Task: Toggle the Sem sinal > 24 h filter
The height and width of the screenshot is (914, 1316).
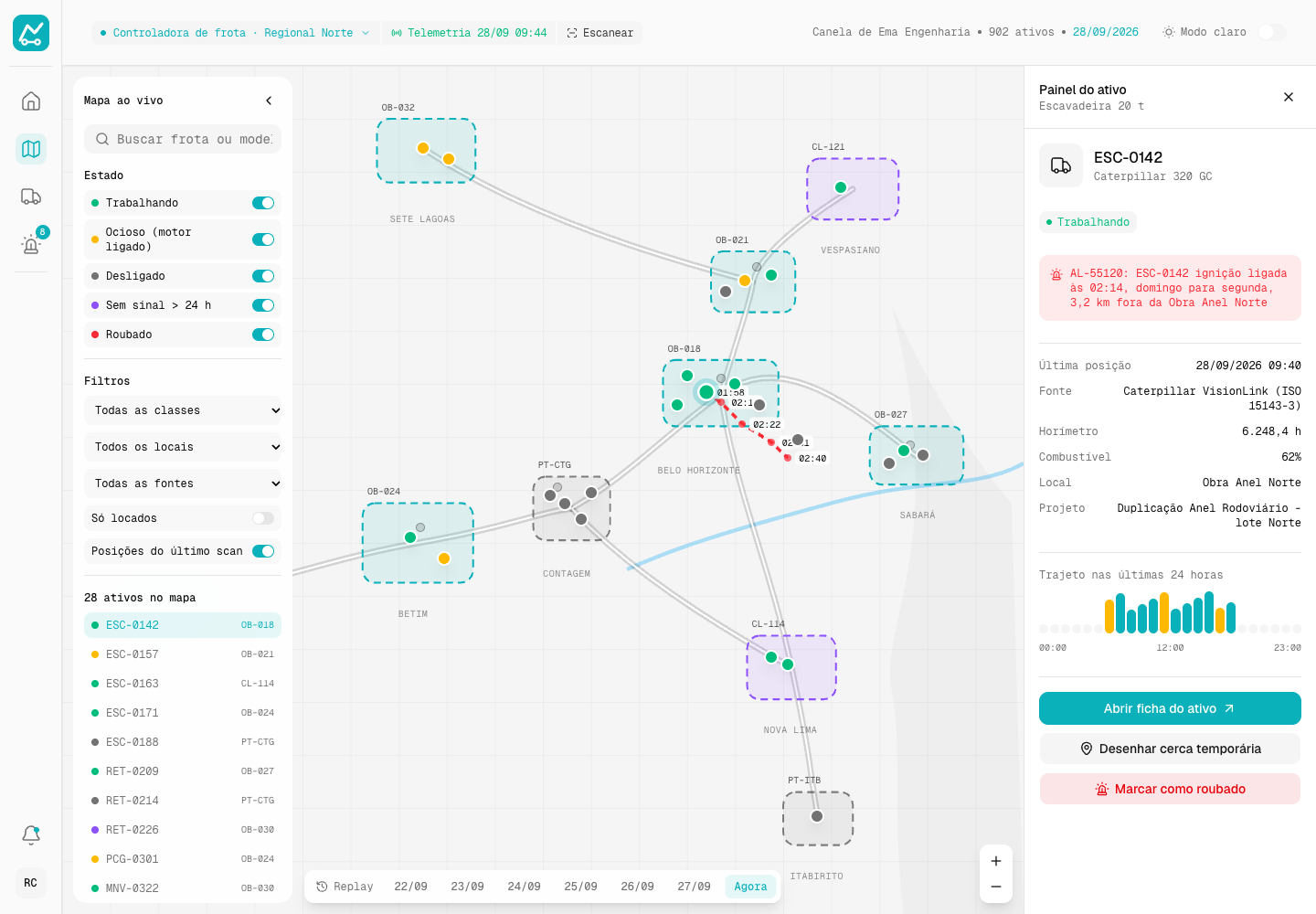Action: tap(263, 305)
